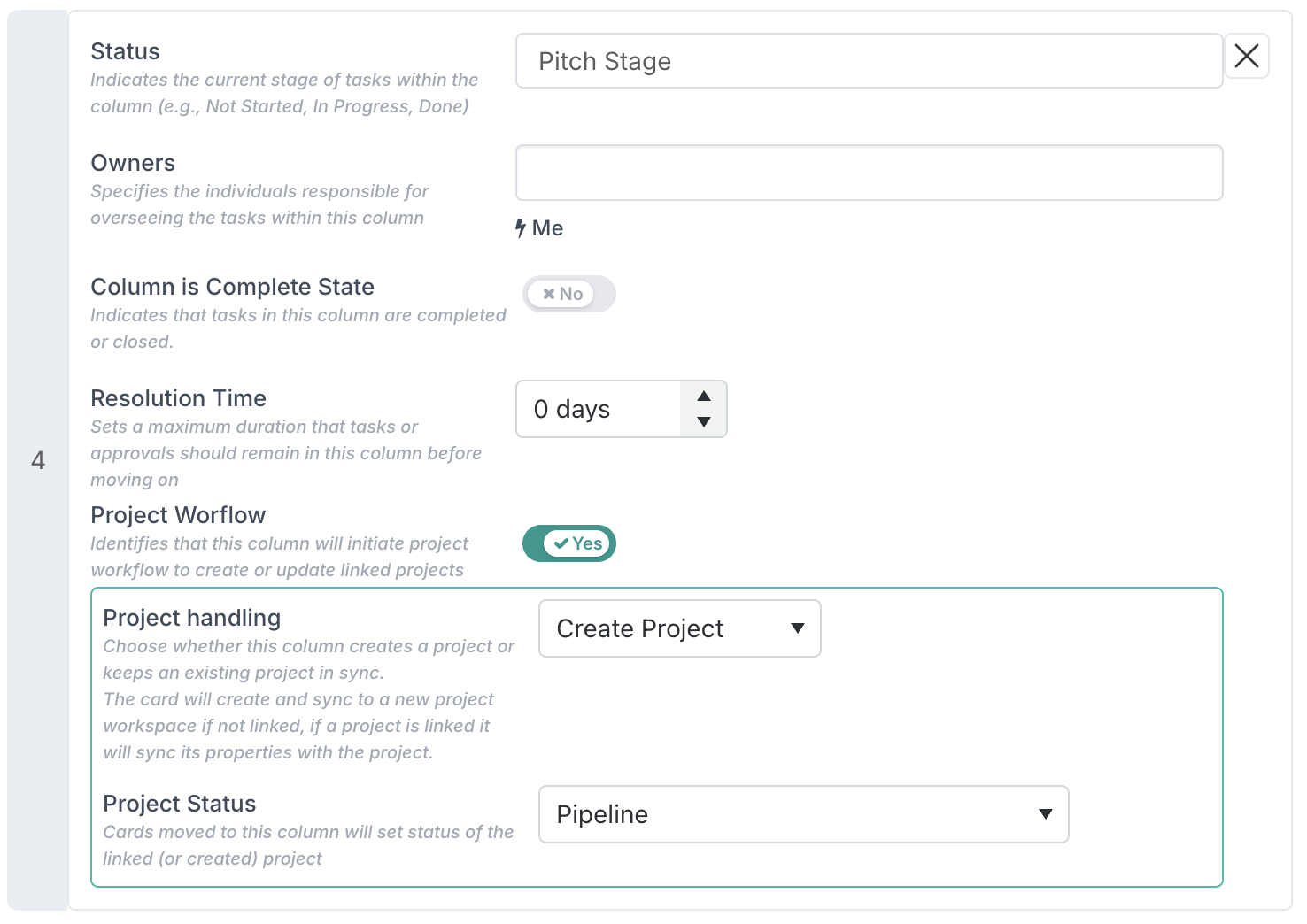1307x924 pixels.
Task: Assign owner using the Me shortcut link
Action: click(547, 228)
